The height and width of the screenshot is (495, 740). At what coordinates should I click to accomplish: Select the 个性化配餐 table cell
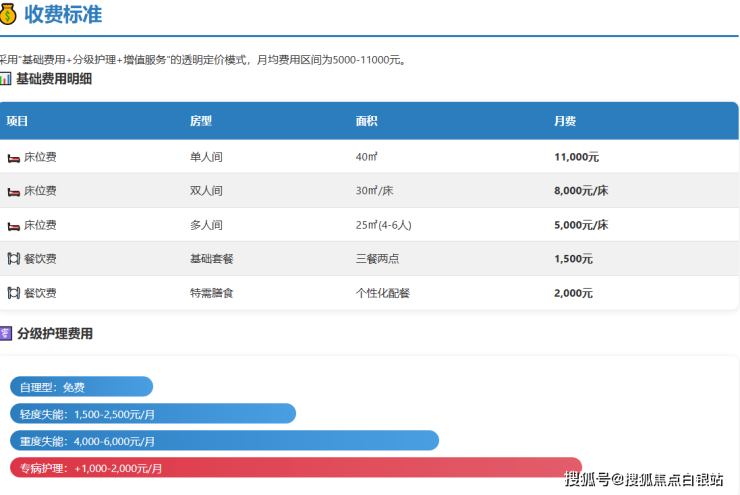pos(382,293)
